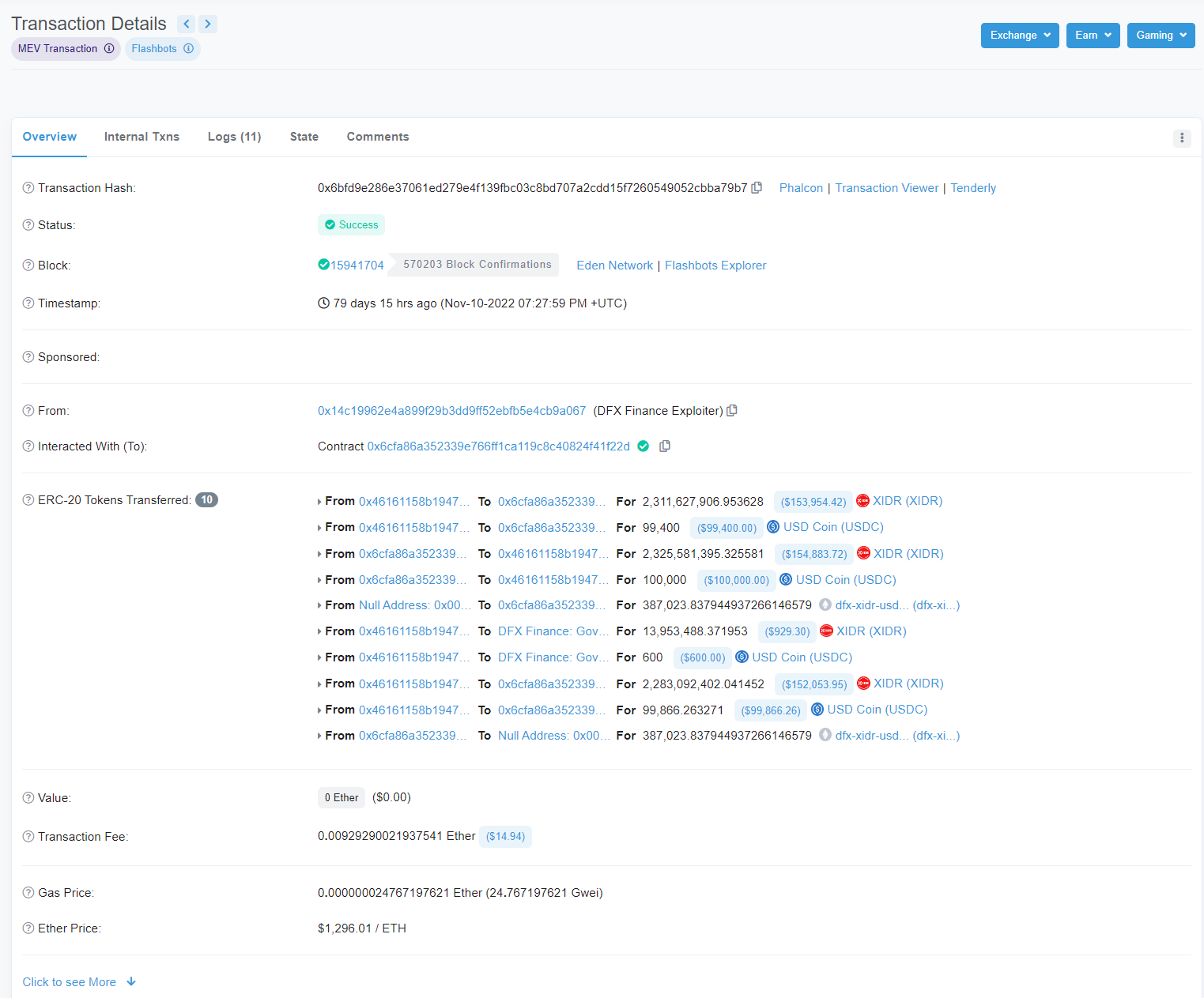
Task: Click help icon beside Transaction Fee
Action: click(x=28, y=837)
